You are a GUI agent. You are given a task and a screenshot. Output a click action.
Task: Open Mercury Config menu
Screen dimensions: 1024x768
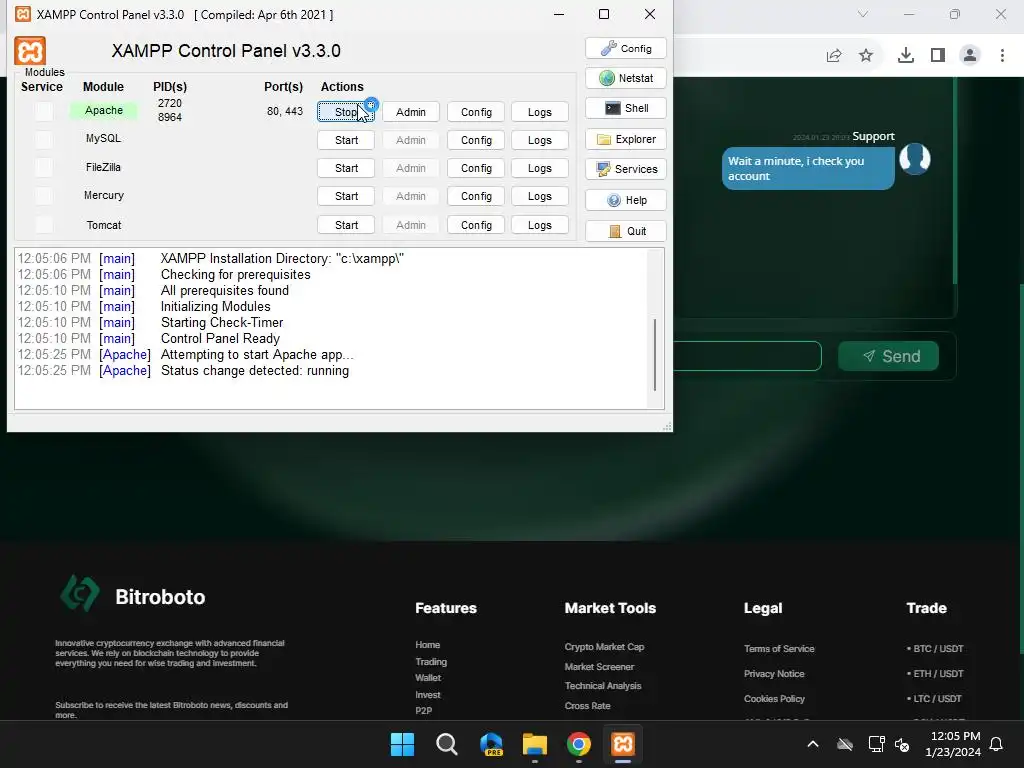point(476,196)
